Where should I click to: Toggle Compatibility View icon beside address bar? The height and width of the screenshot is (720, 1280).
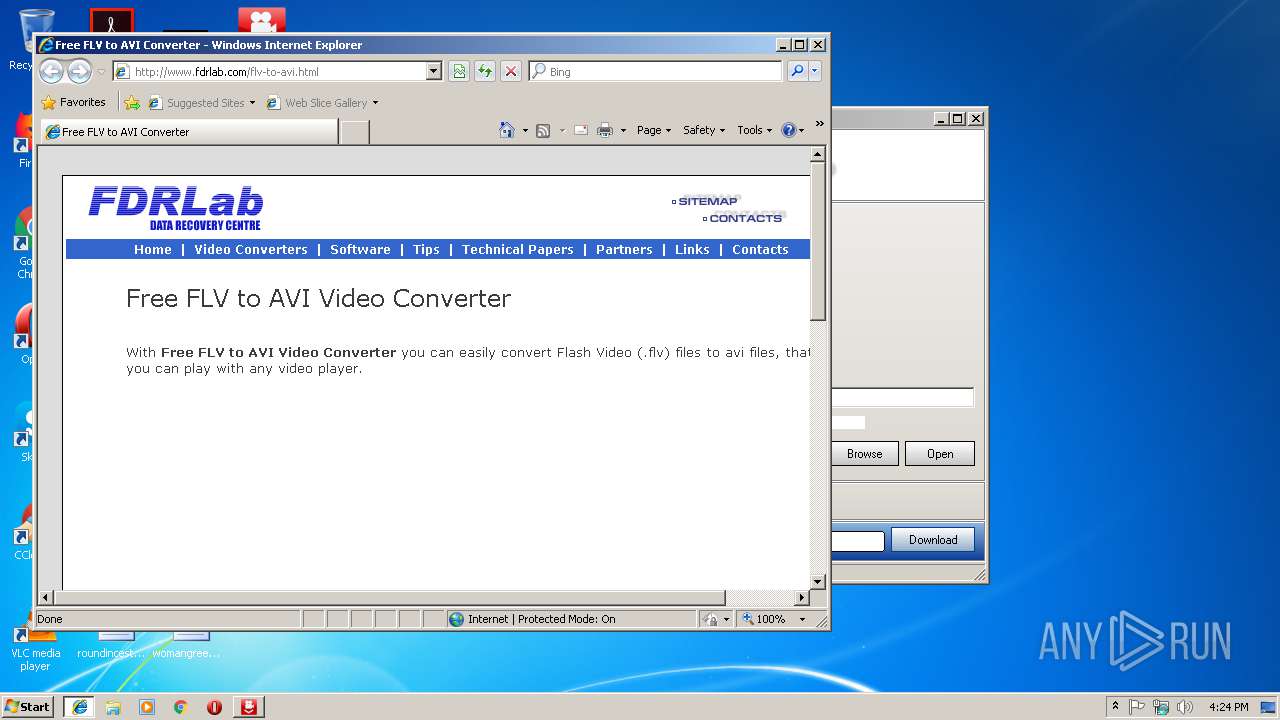coord(459,71)
